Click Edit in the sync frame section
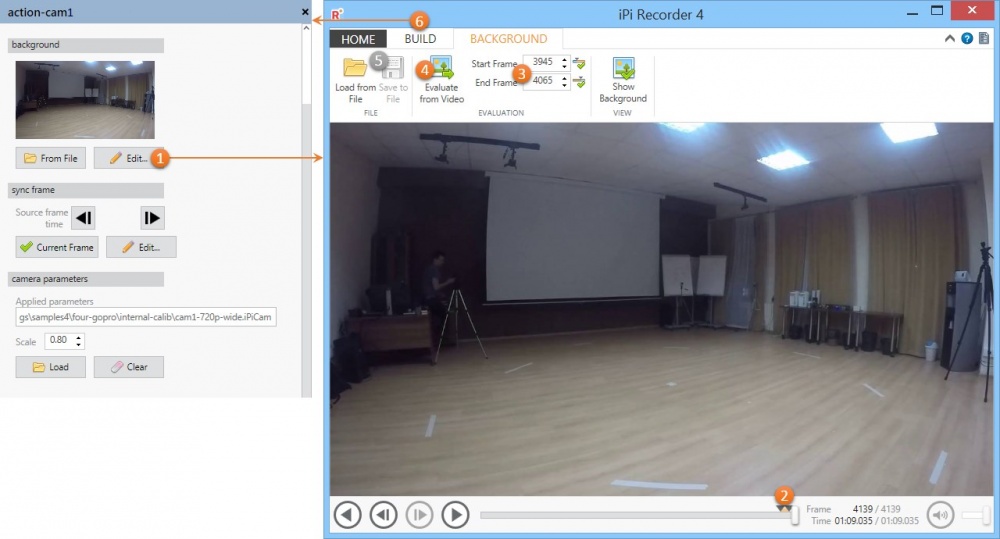Image resolution: width=1000 pixels, height=539 pixels. coord(141,247)
